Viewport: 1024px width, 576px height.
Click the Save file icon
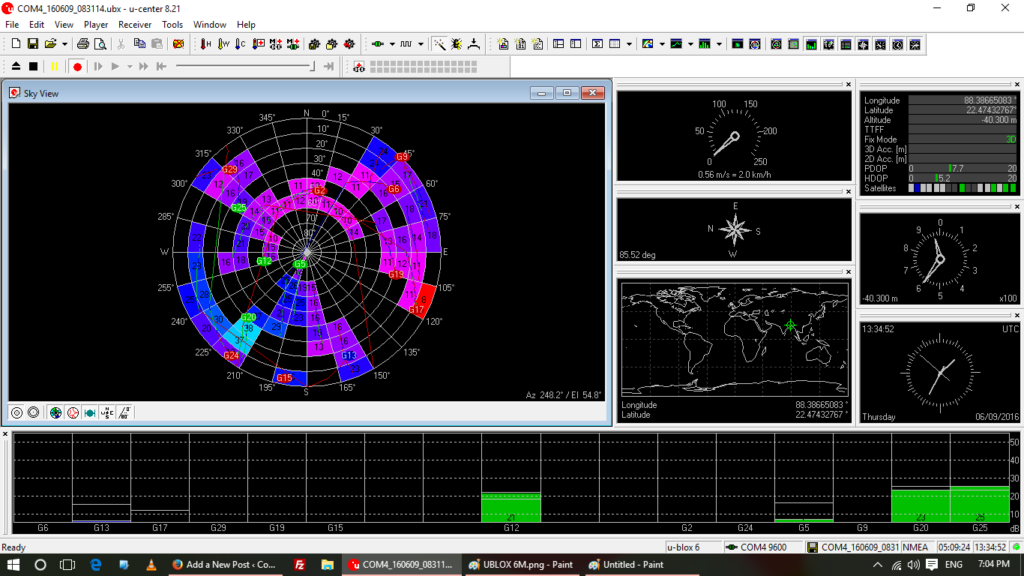point(32,44)
